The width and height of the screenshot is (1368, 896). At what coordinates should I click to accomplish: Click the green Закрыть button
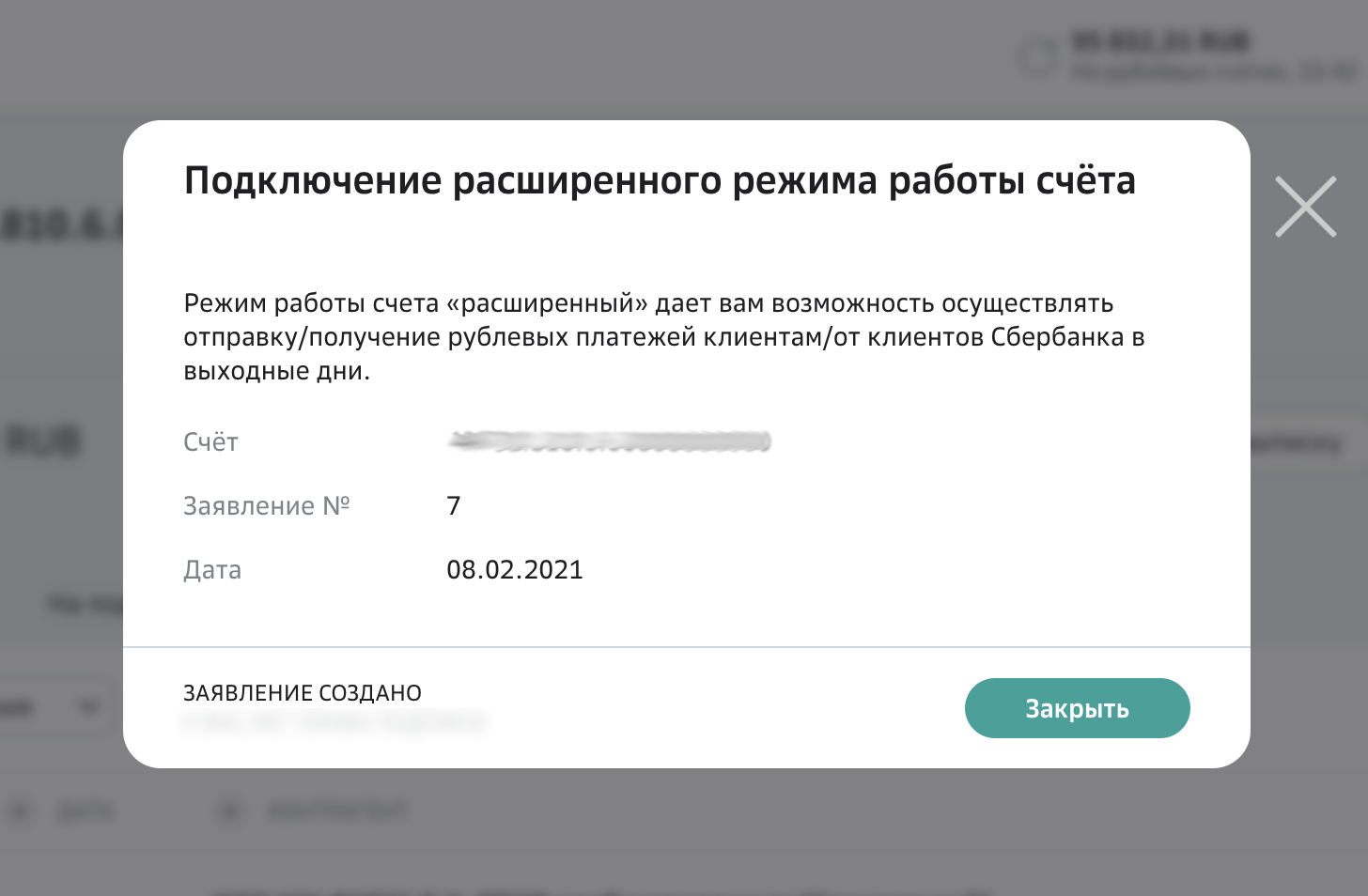point(1077,708)
